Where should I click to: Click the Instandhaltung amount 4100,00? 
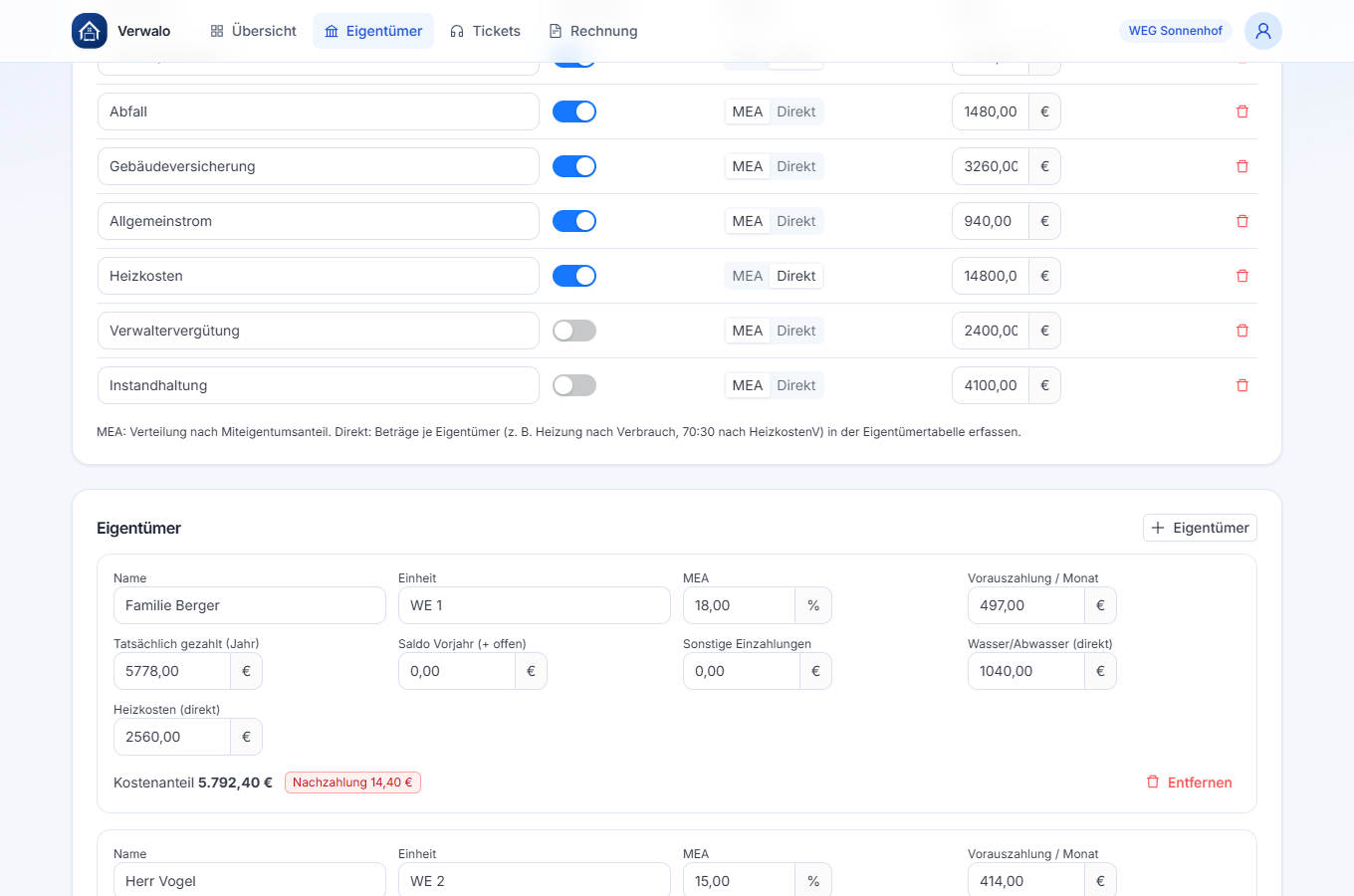coord(991,385)
